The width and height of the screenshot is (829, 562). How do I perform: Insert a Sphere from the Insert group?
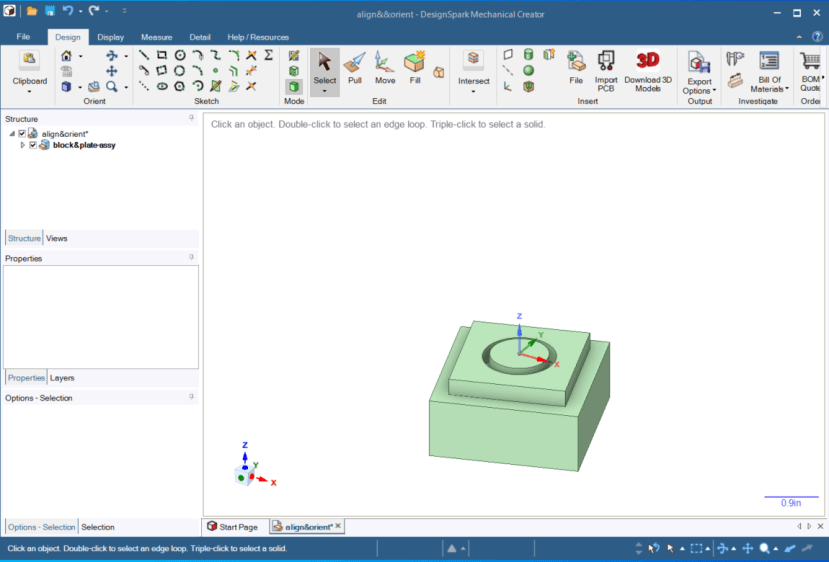pyautogui.click(x=528, y=70)
